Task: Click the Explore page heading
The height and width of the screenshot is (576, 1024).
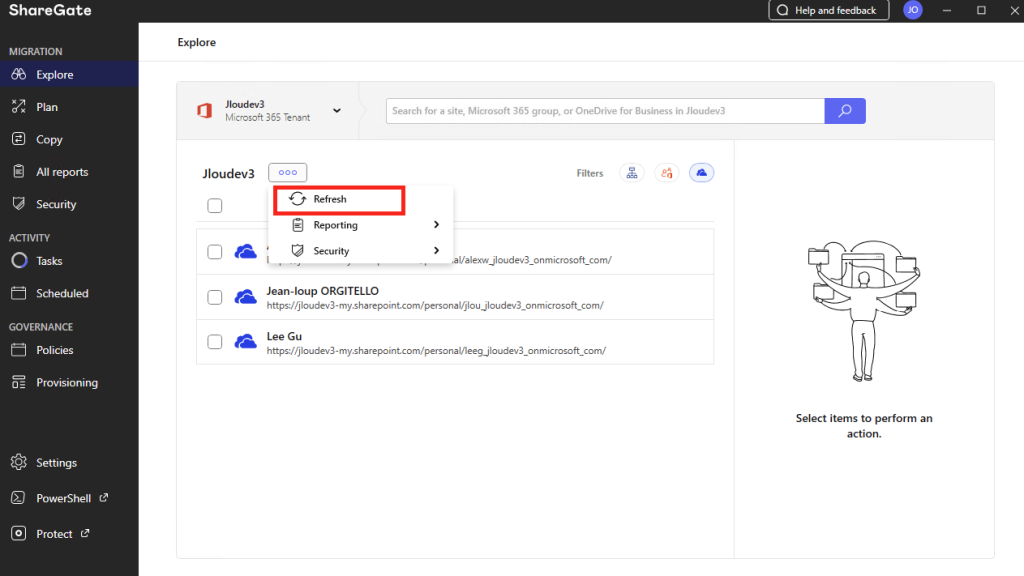Action: pyautogui.click(x=197, y=42)
